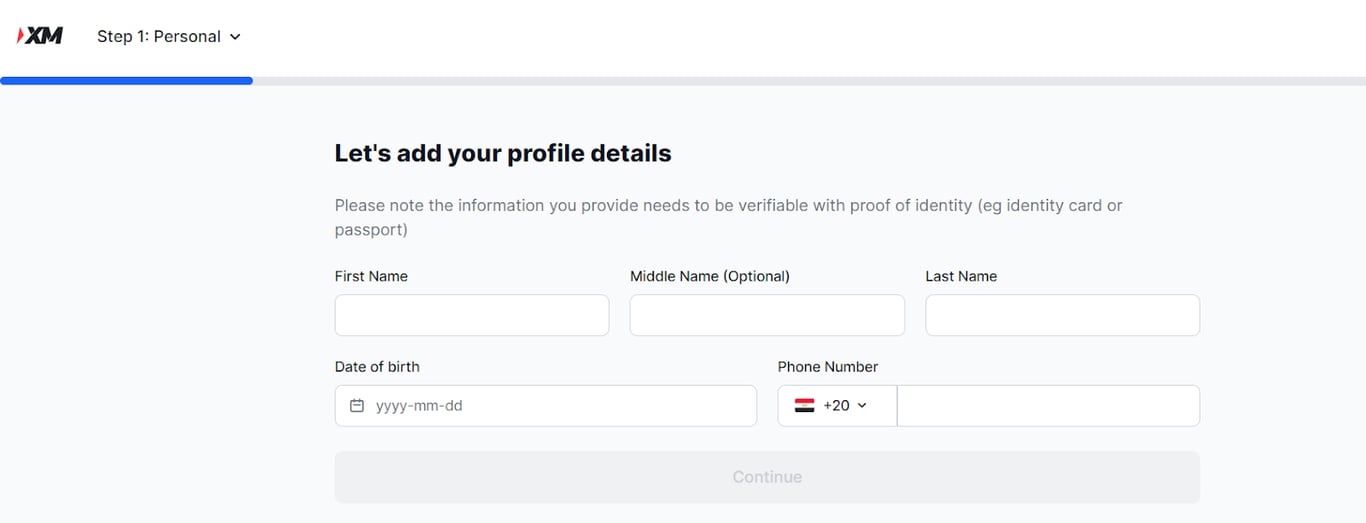Viewport: 1366px width, 523px height.
Task: Click the Middle Name (Optional) label
Action: (710, 276)
